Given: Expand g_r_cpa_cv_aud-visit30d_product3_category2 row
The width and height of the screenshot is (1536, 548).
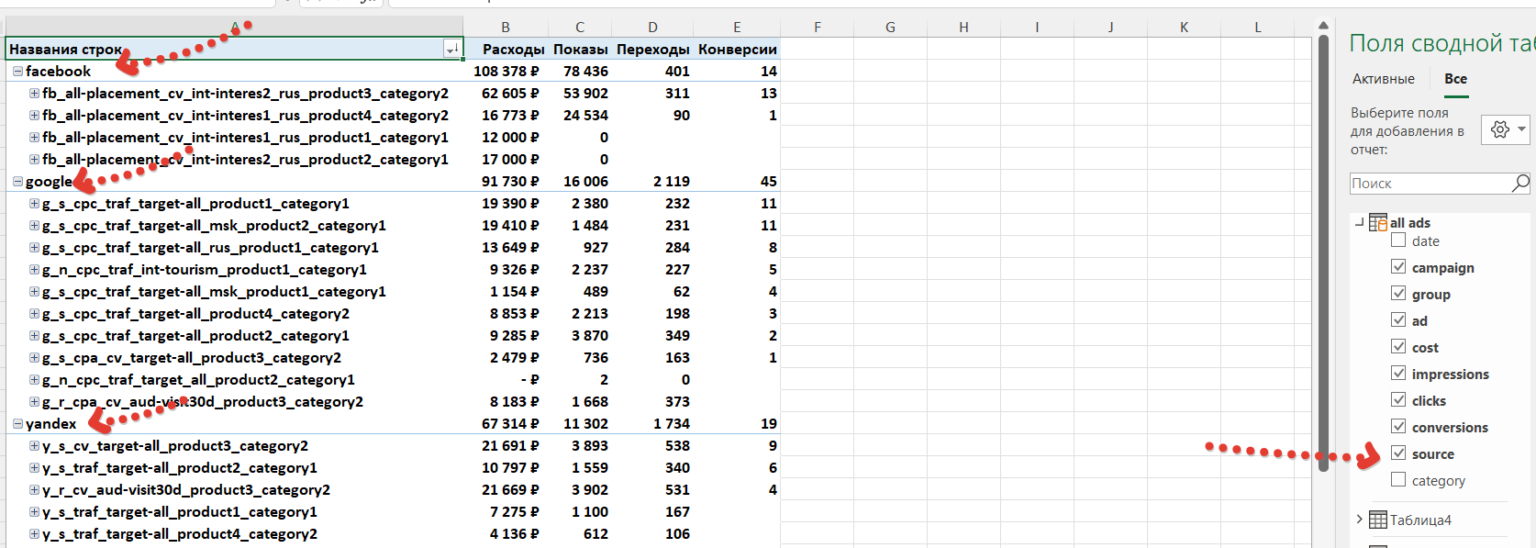Looking at the screenshot, I should coord(35,402).
